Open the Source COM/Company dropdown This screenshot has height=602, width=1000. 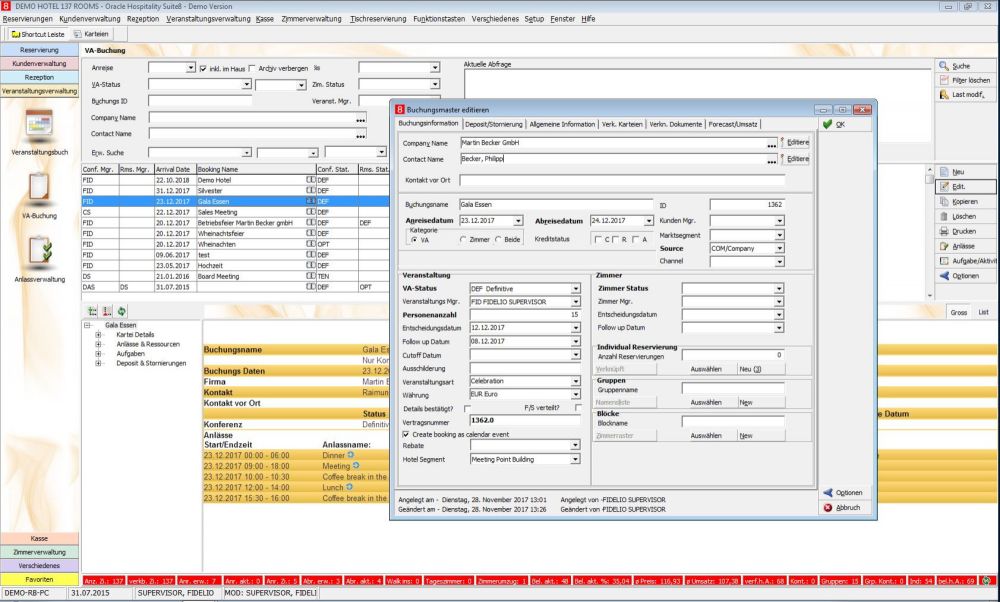click(x=779, y=249)
